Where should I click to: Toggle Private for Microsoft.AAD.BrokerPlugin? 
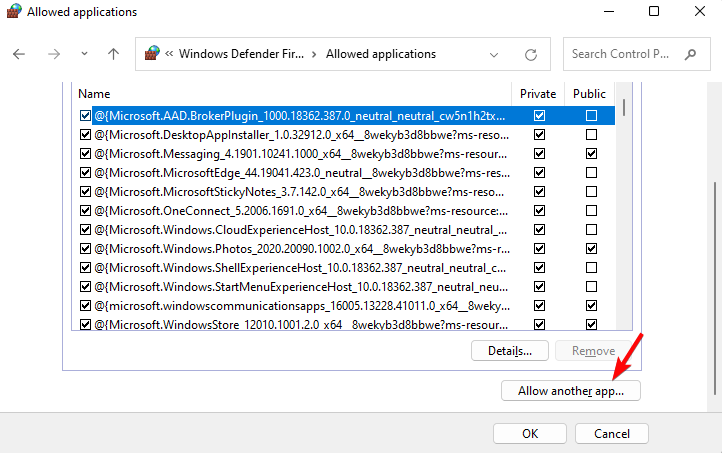tap(539, 115)
